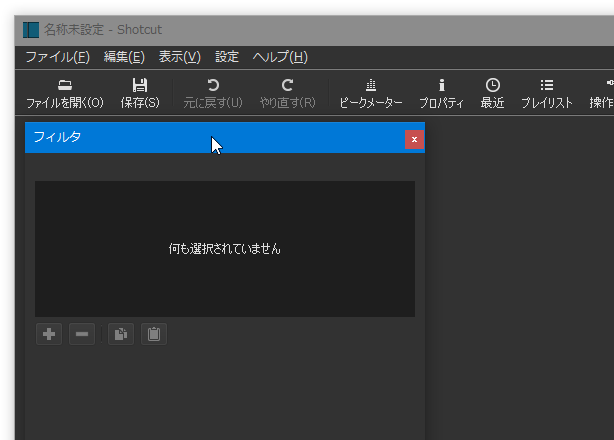614x440 pixels.
Task: Click the Redo (やり直す) toolbar icon
Action: point(287,85)
